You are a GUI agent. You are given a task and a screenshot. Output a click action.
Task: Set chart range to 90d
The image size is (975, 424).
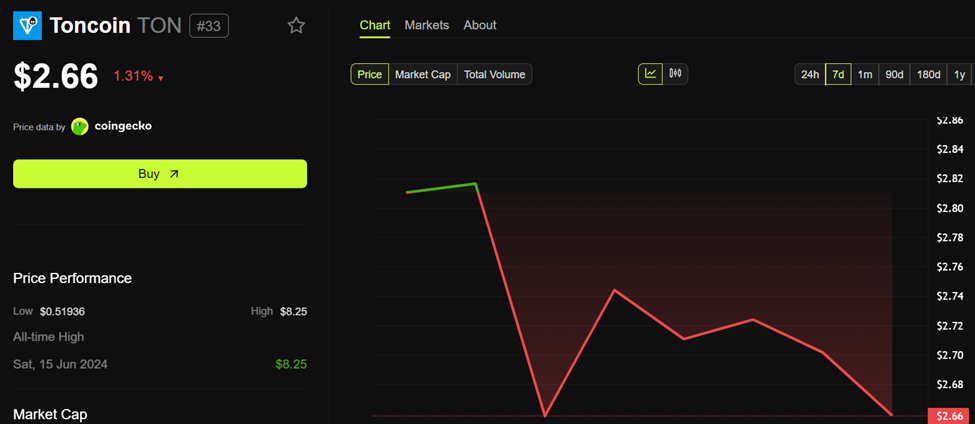tap(894, 74)
